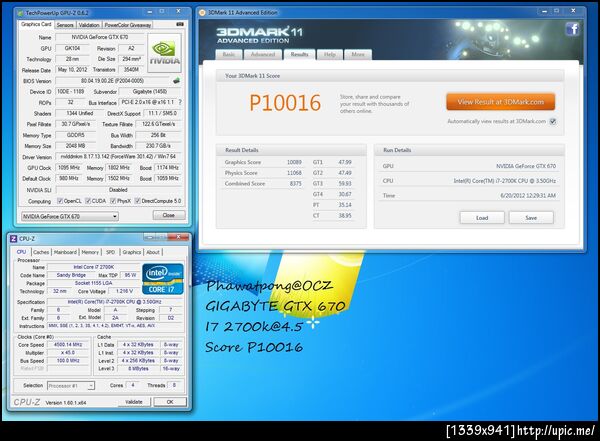Click the Validate button in CPU-Z
The image size is (600, 441).
coord(134,402)
